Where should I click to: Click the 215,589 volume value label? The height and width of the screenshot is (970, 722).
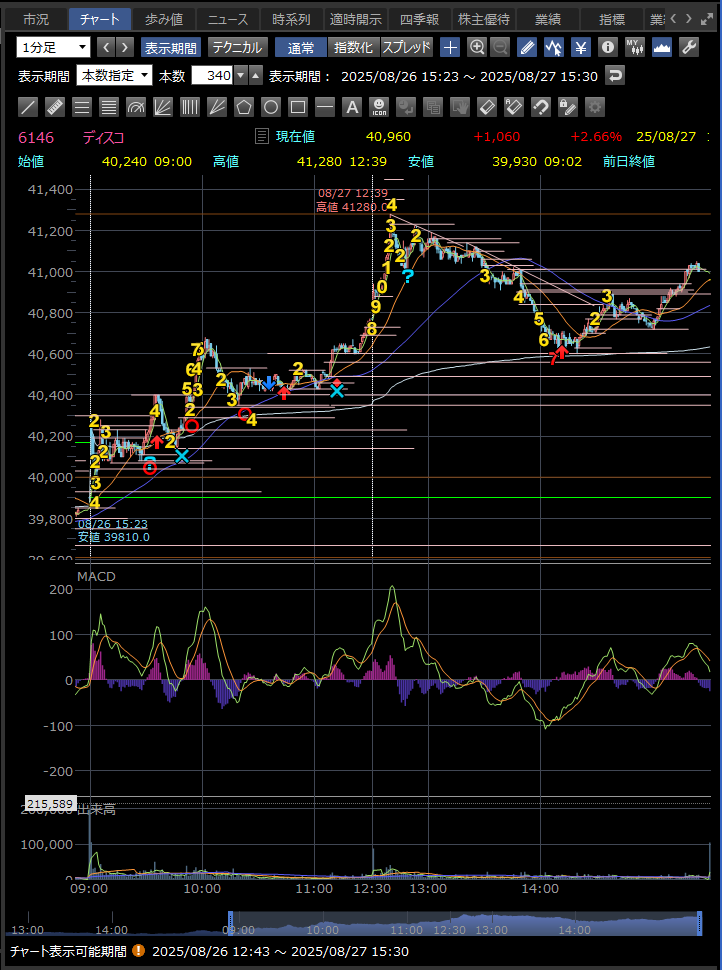click(x=51, y=804)
